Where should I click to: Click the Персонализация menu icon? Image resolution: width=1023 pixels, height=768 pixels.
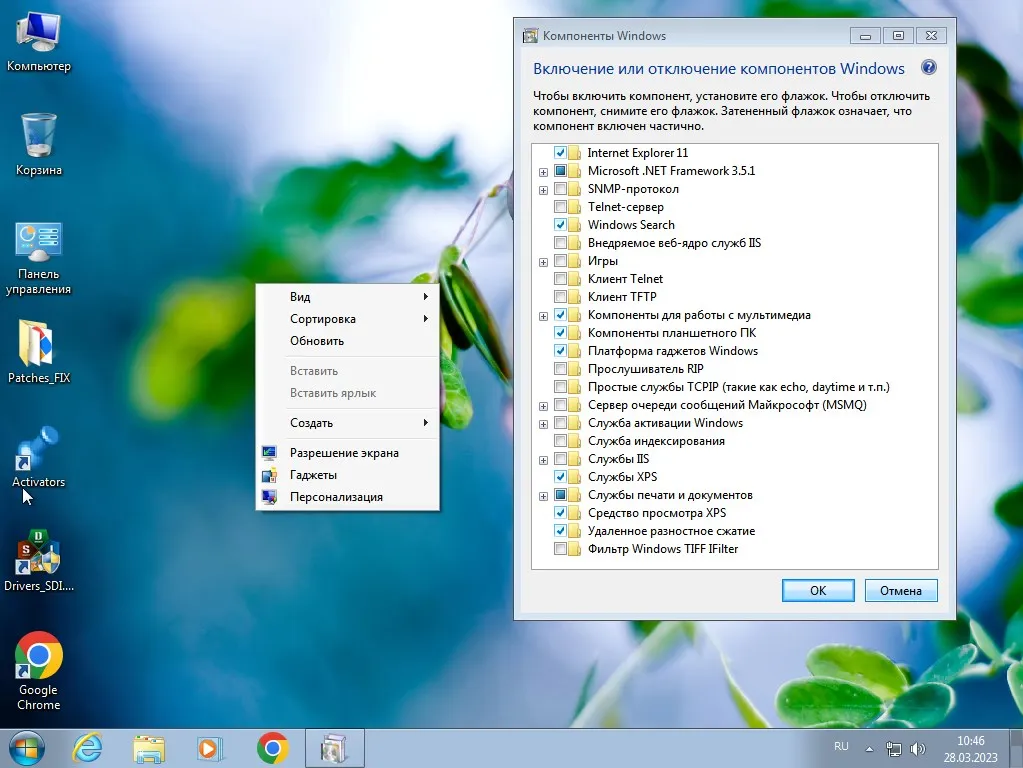click(x=269, y=497)
